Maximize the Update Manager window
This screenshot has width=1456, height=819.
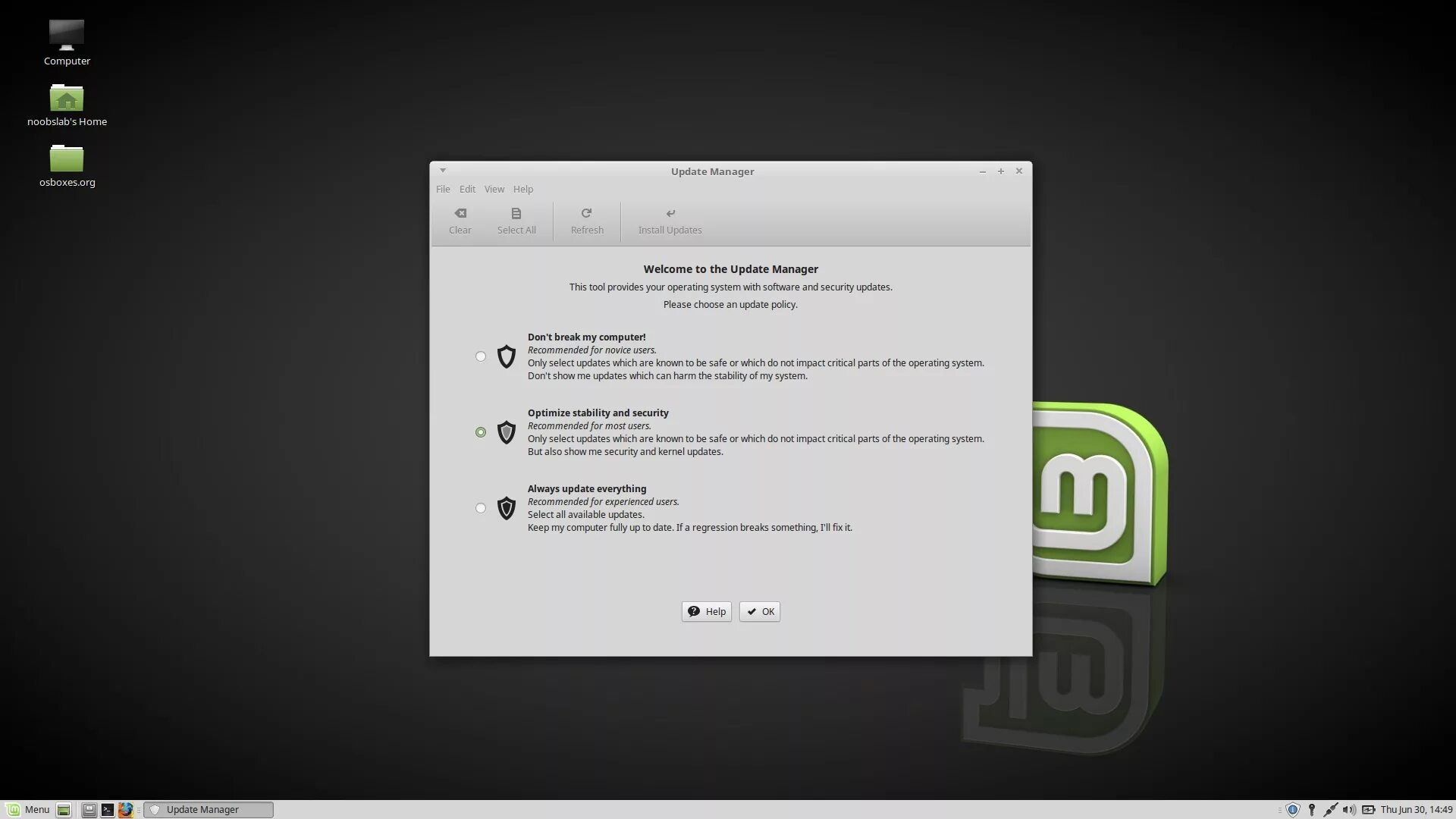point(1001,171)
